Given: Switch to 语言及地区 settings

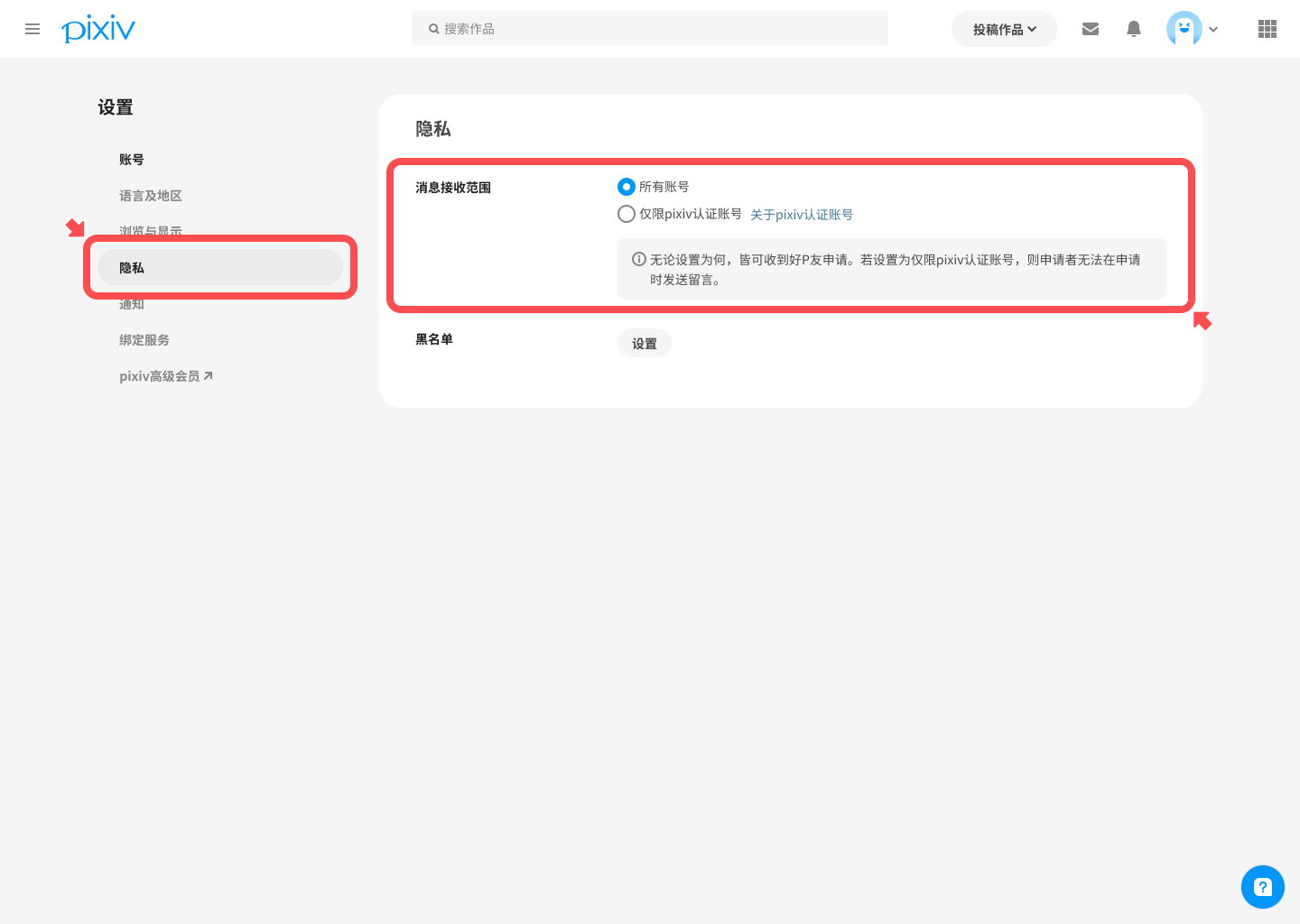Looking at the screenshot, I should pyautogui.click(x=151, y=196).
